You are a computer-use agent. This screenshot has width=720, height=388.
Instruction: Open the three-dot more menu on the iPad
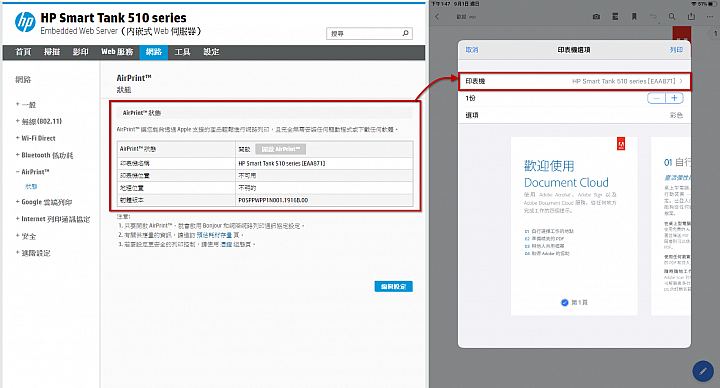(710, 17)
